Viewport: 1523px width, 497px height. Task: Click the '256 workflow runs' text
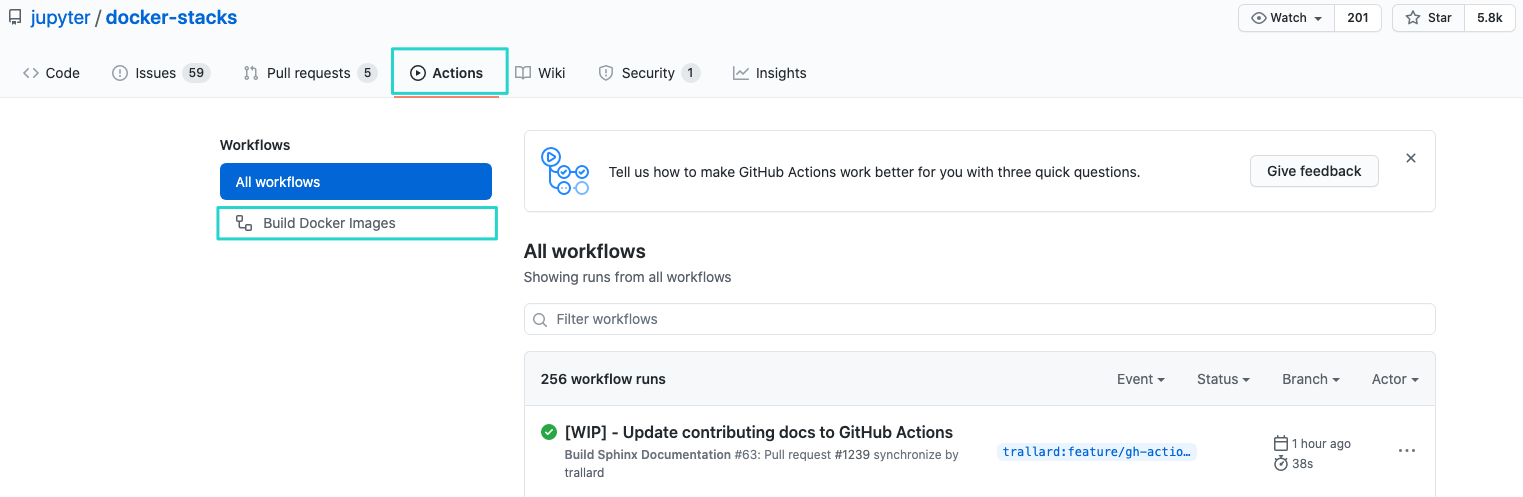(x=603, y=379)
